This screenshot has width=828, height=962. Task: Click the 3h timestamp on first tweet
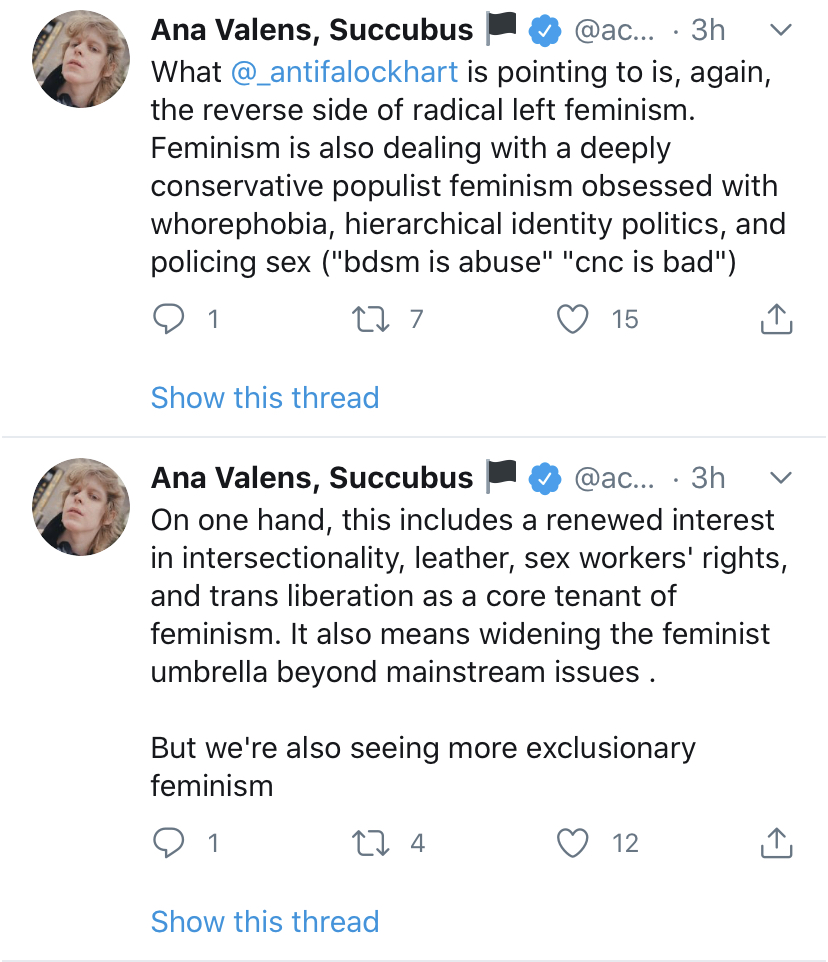point(708,31)
